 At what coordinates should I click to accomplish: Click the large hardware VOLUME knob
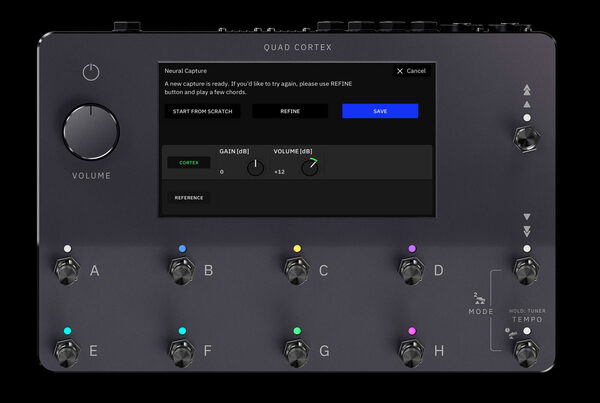(x=91, y=132)
